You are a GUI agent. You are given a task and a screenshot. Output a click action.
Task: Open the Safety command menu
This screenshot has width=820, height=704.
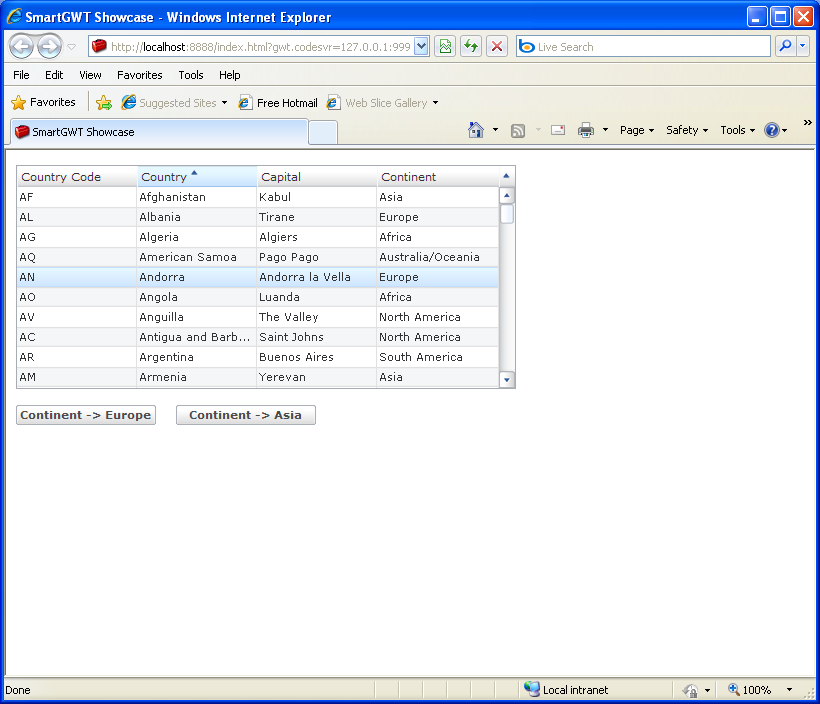(x=687, y=130)
